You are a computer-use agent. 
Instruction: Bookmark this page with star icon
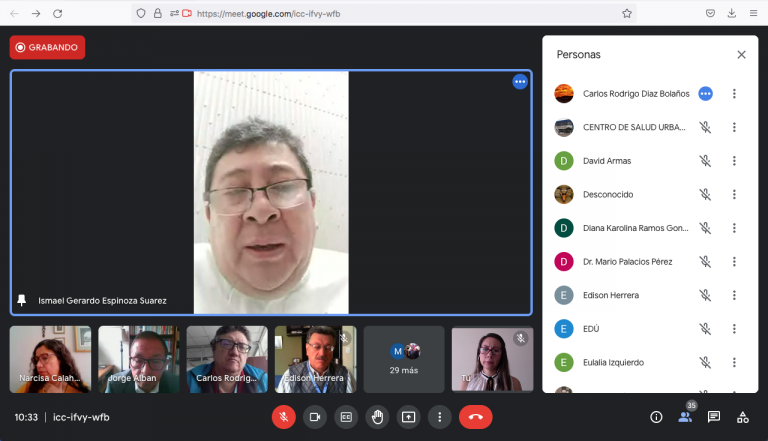click(x=627, y=14)
